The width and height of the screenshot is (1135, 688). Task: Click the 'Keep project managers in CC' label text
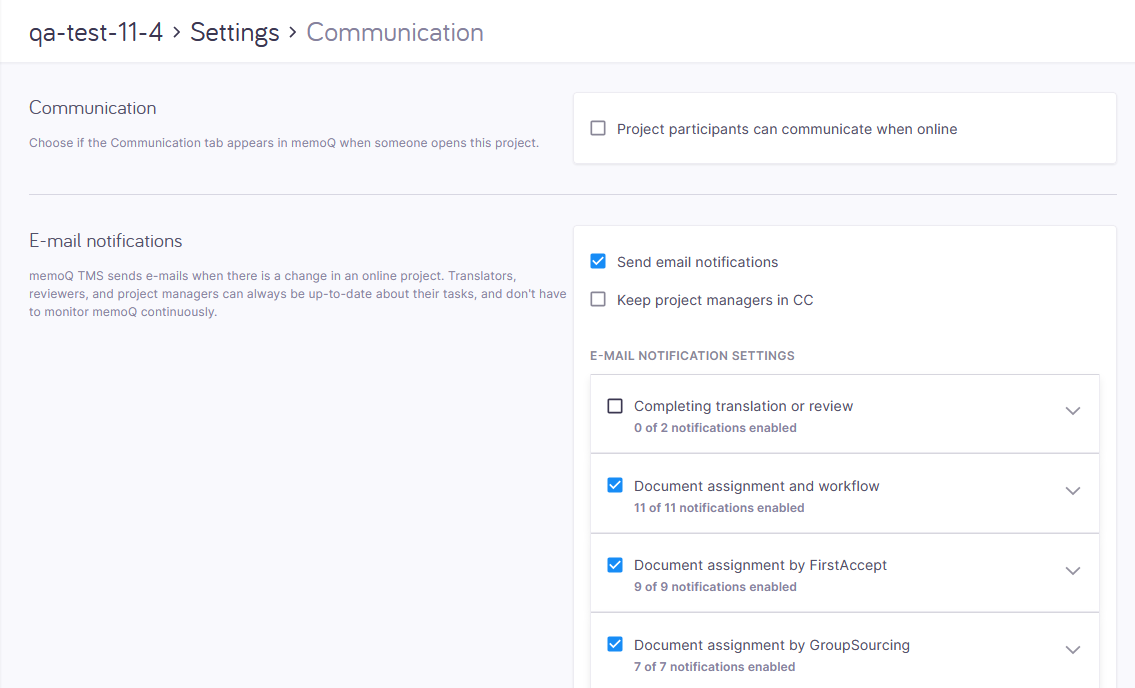pos(714,300)
